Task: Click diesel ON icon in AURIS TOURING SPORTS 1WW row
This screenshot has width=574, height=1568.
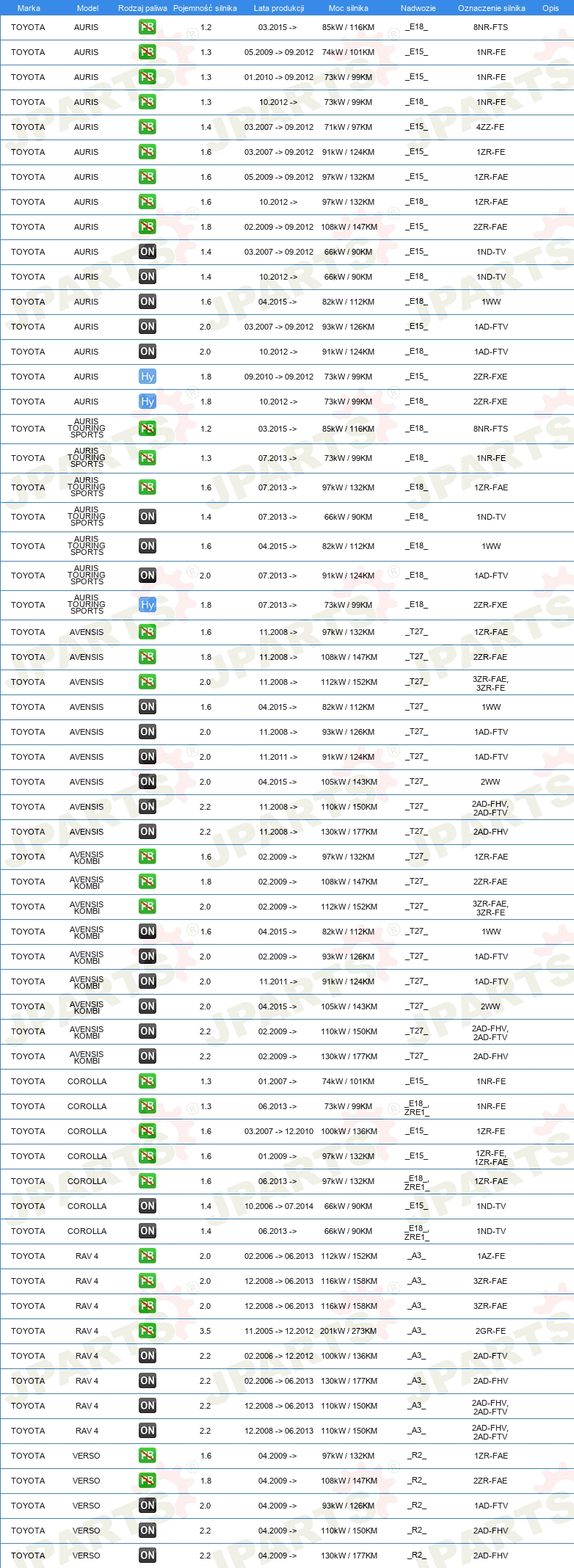Action: 147,546
